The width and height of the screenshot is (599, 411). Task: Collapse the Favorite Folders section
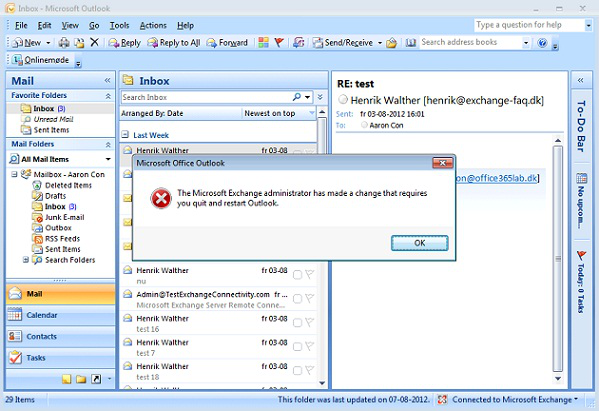pos(108,96)
